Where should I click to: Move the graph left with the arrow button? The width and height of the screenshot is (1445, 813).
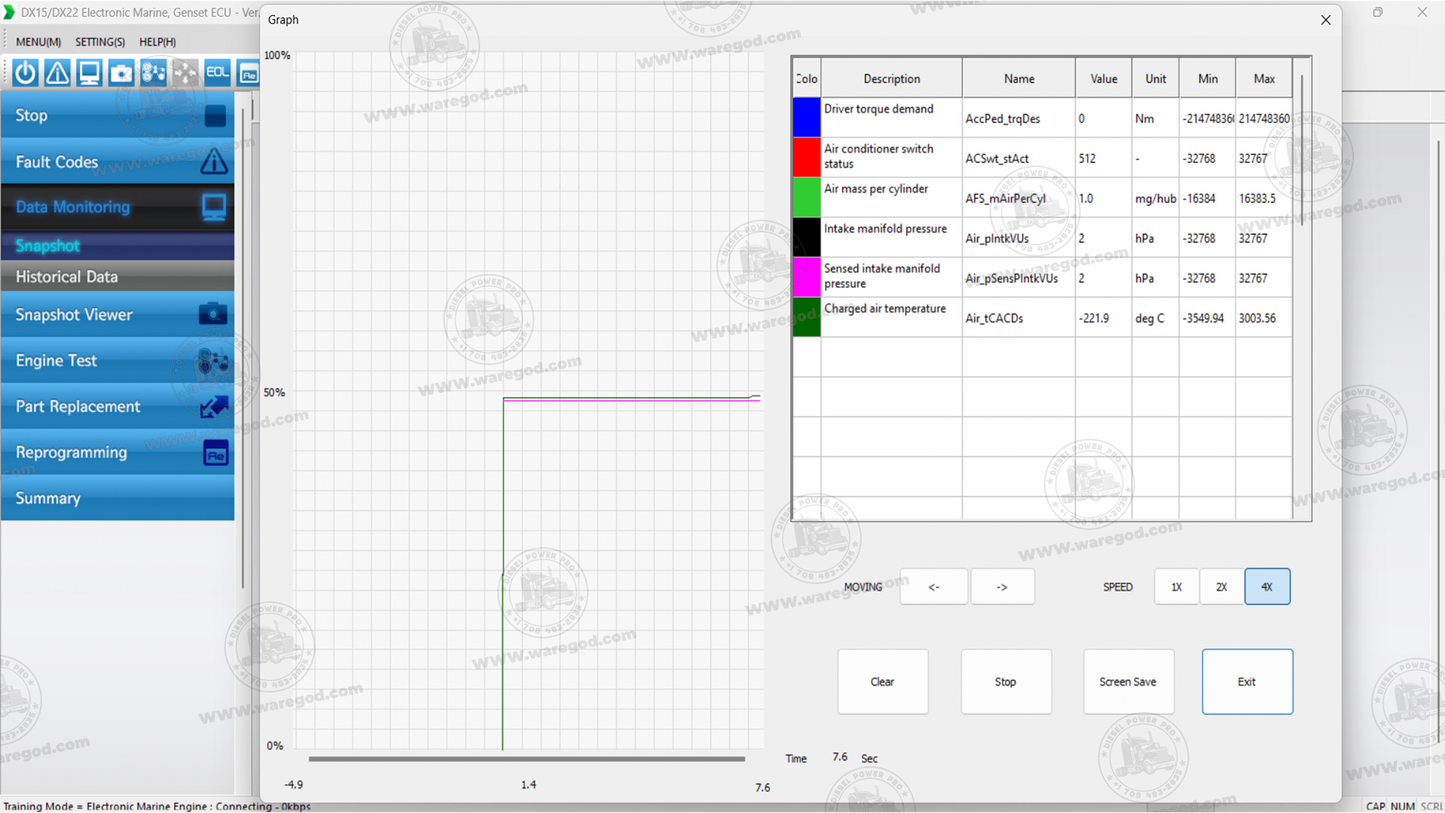point(934,587)
